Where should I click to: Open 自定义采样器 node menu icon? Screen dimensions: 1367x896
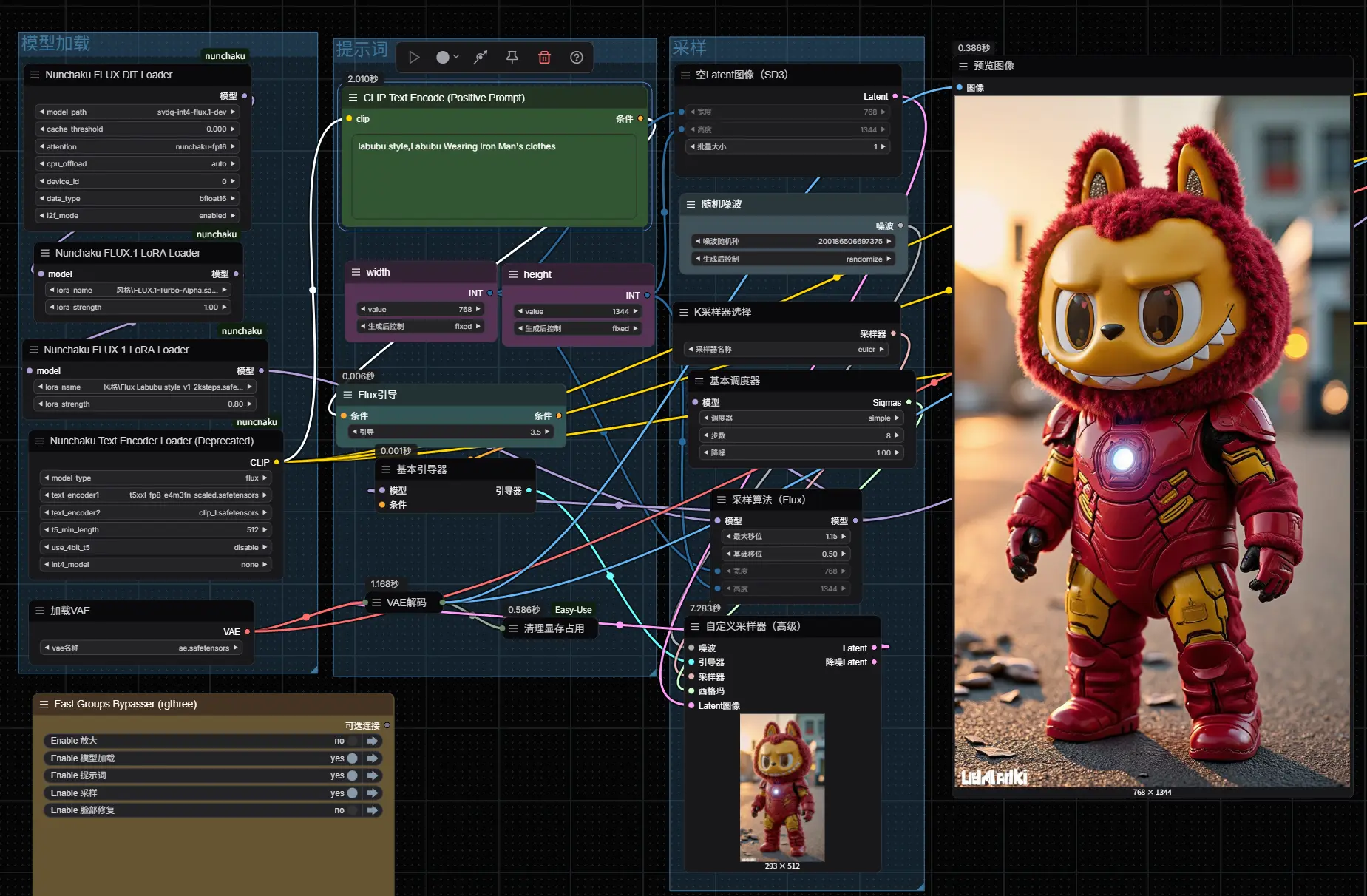[x=695, y=626]
